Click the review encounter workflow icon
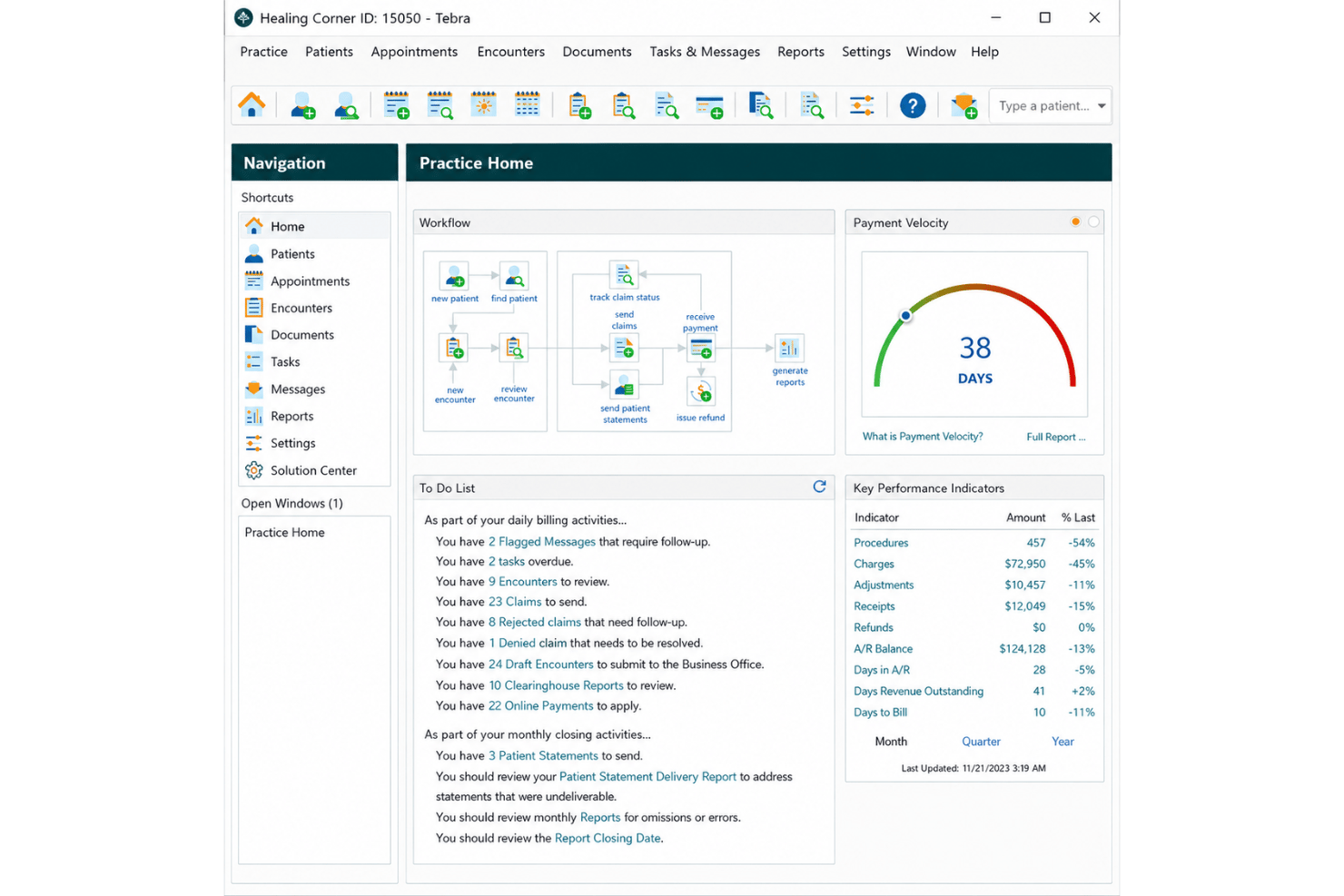Image resolution: width=1344 pixels, height=896 pixels. [514, 348]
